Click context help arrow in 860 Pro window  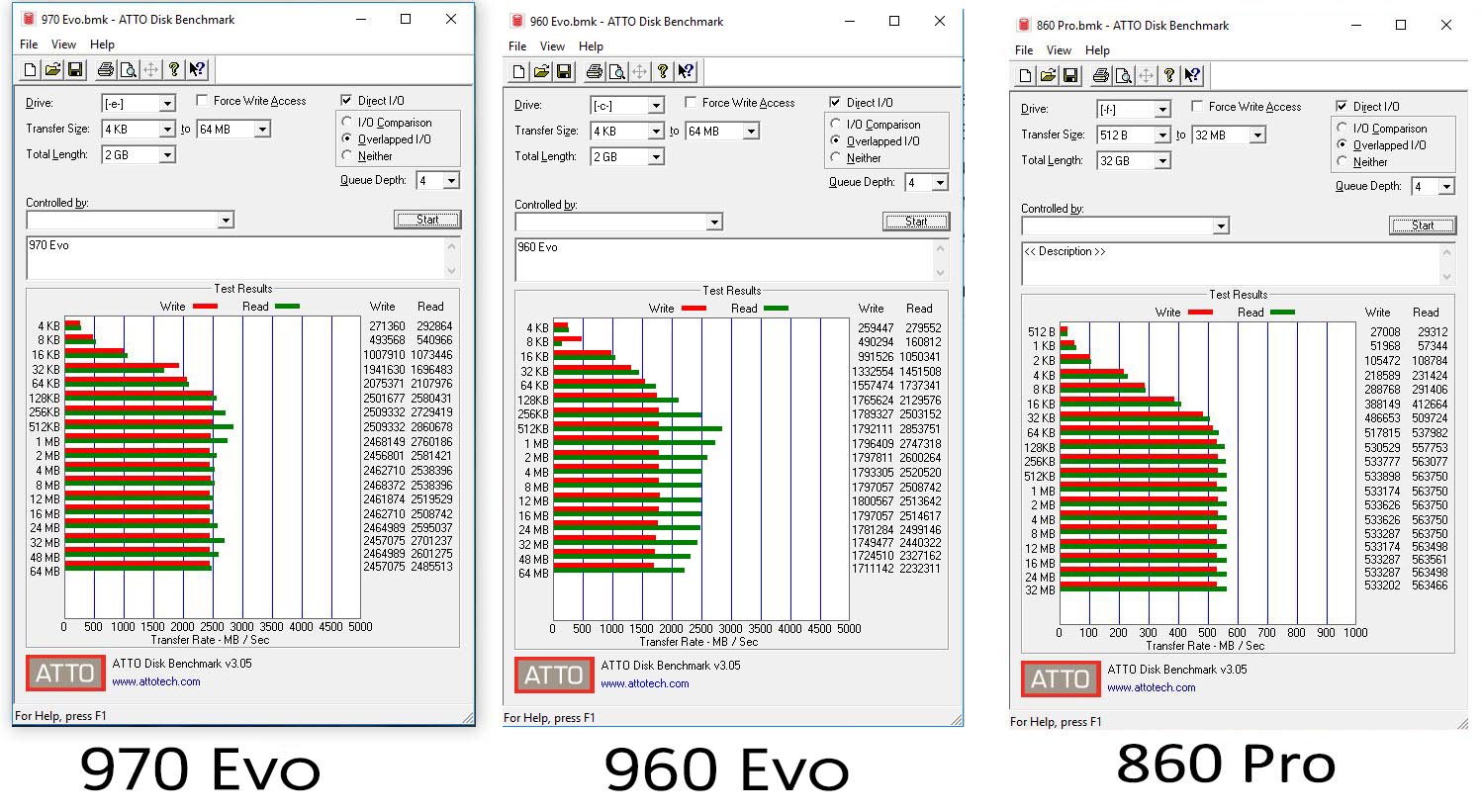(1192, 75)
